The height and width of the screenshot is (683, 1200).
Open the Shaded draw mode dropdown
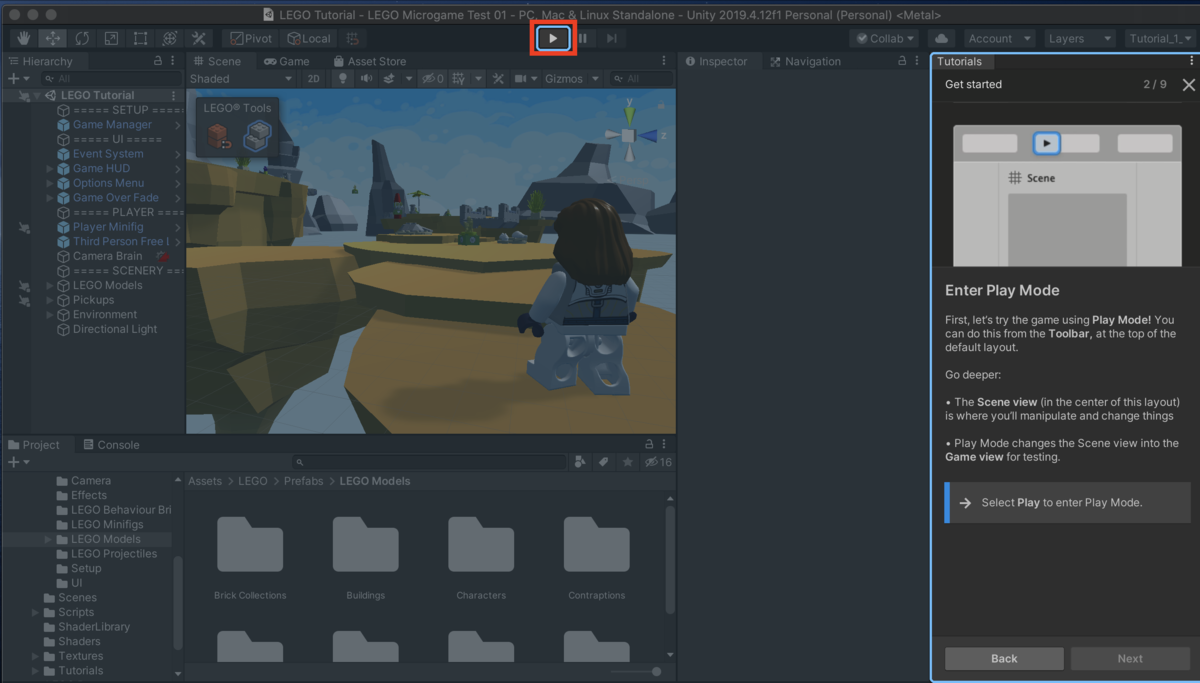241,78
